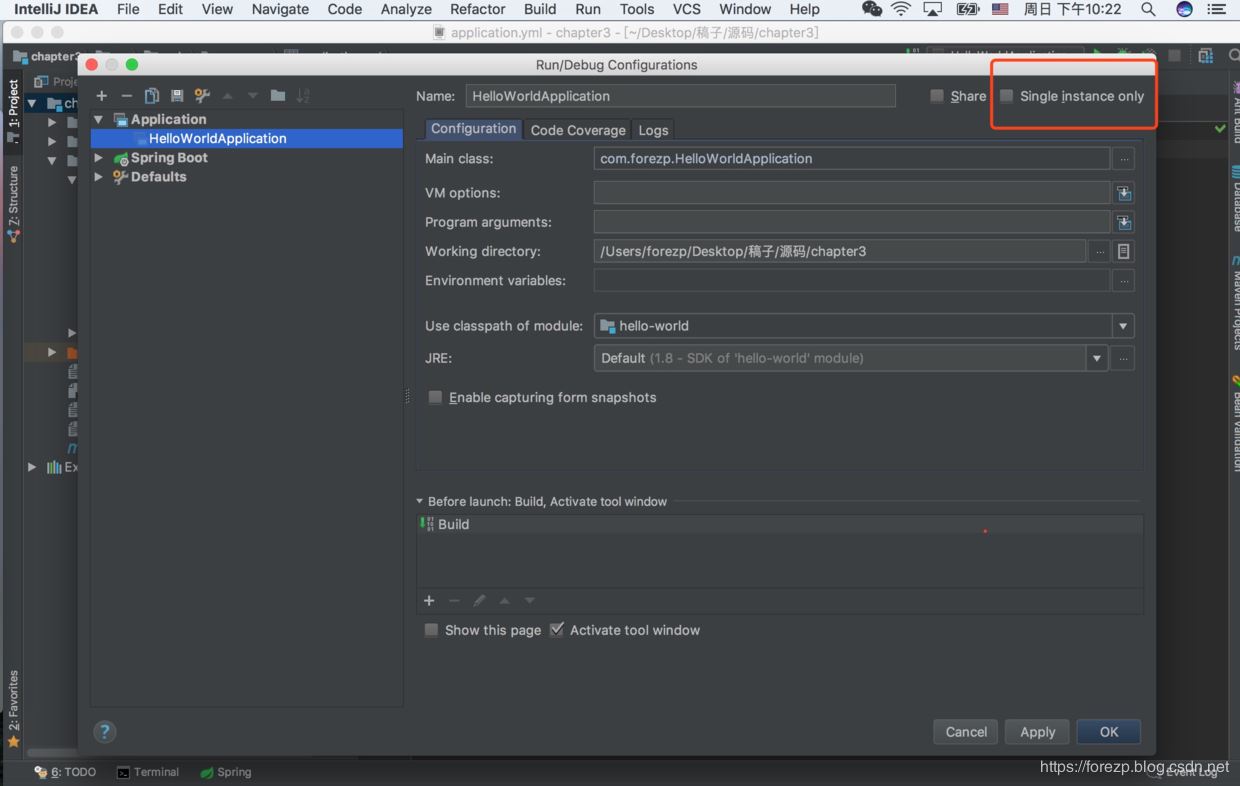Click the VM options input field
This screenshot has width=1240, height=786.
pyautogui.click(x=851, y=193)
